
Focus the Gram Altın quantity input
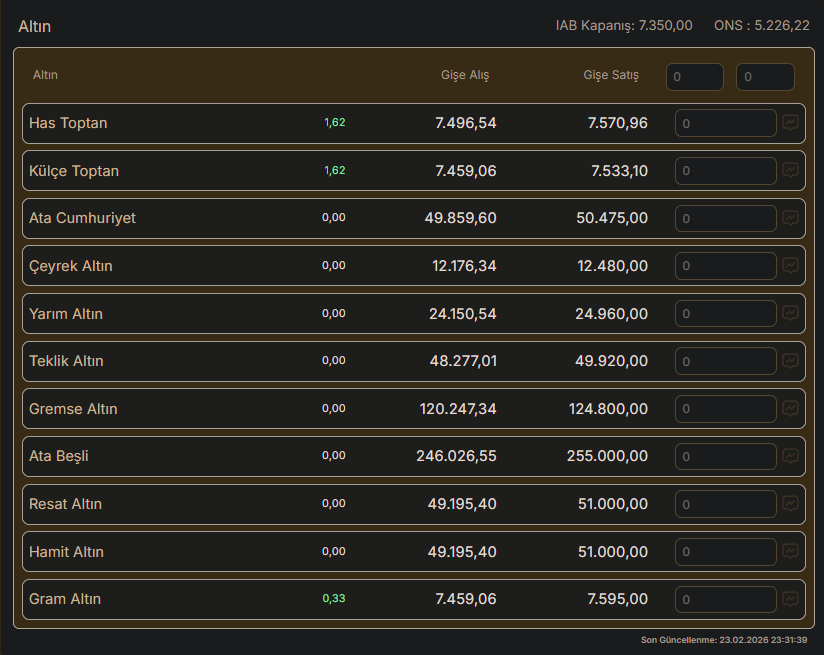[x=726, y=599]
